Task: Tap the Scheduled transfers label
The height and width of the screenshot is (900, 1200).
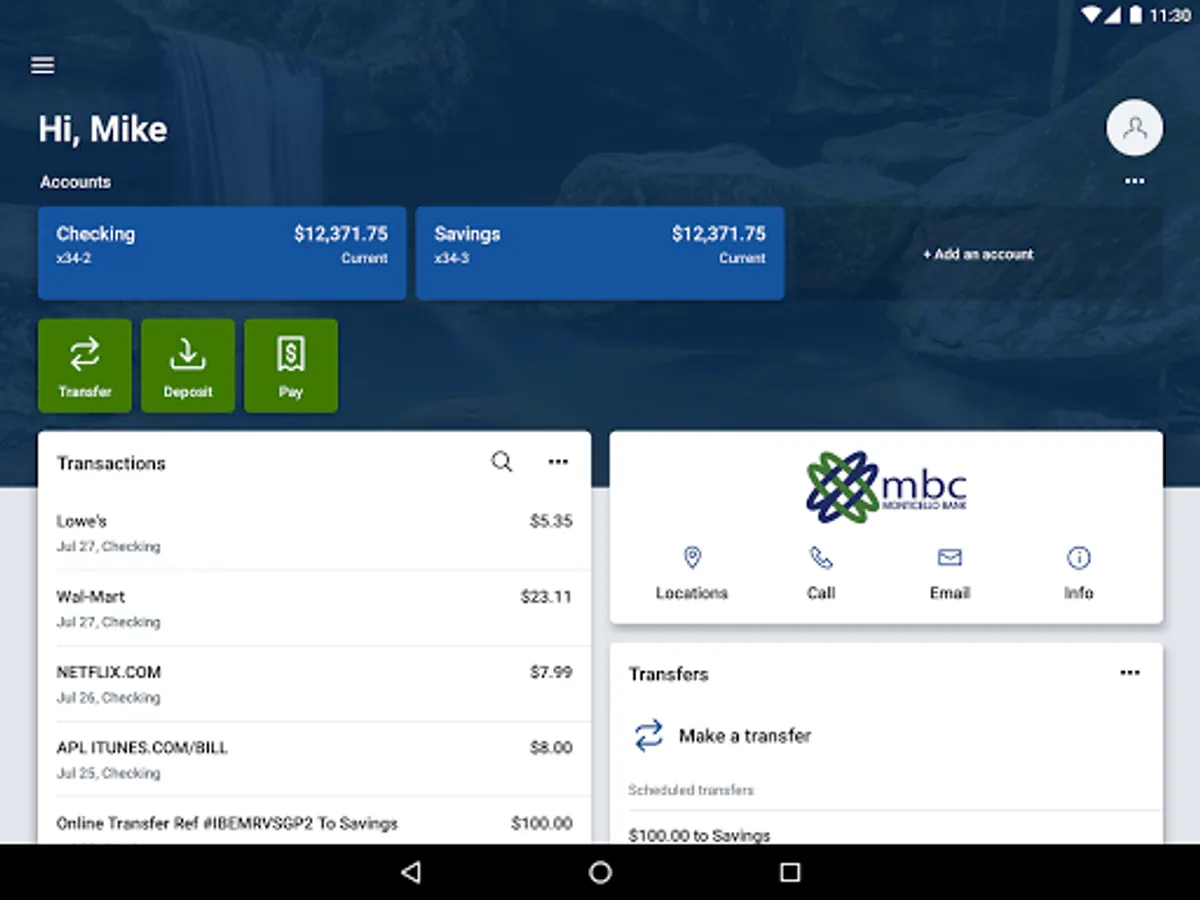Action: pyautogui.click(x=691, y=790)
